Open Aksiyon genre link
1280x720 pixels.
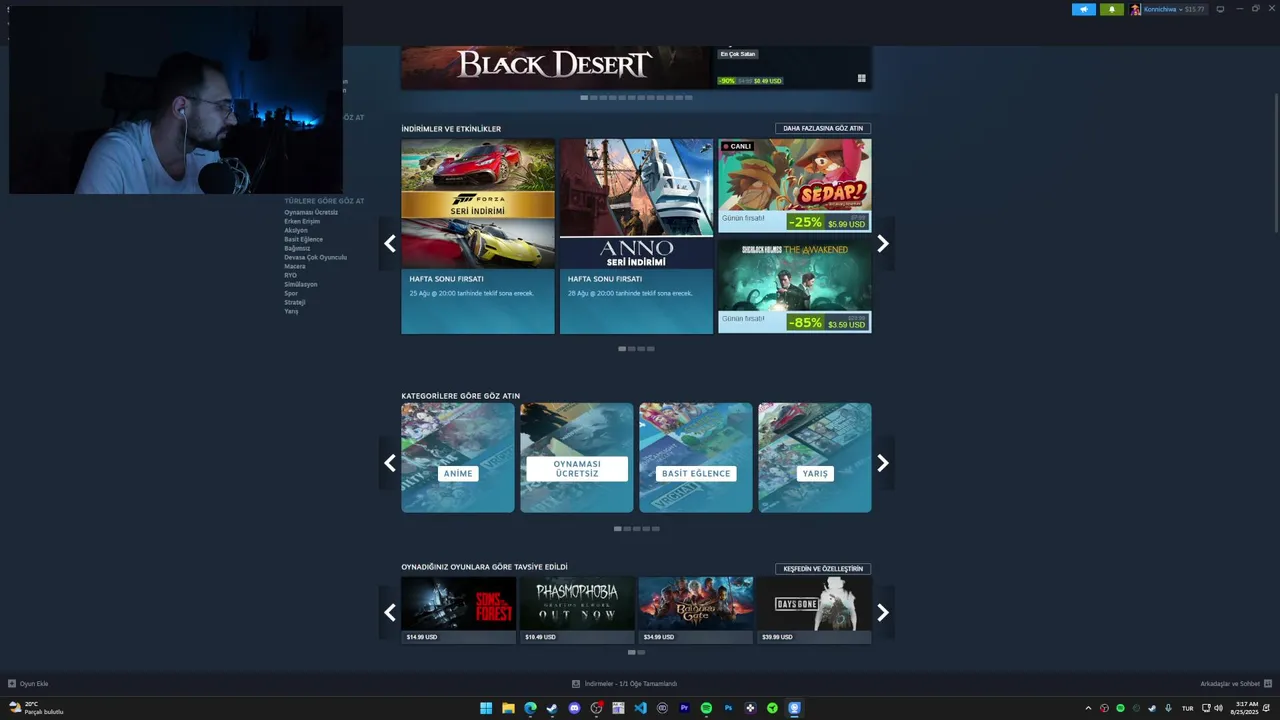(296, 230)
